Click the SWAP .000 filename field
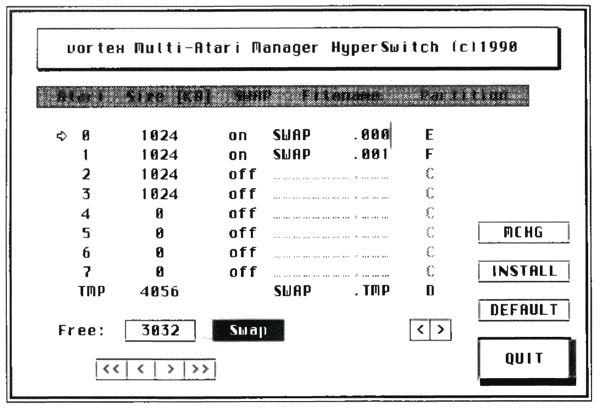 tap(330, 133)
